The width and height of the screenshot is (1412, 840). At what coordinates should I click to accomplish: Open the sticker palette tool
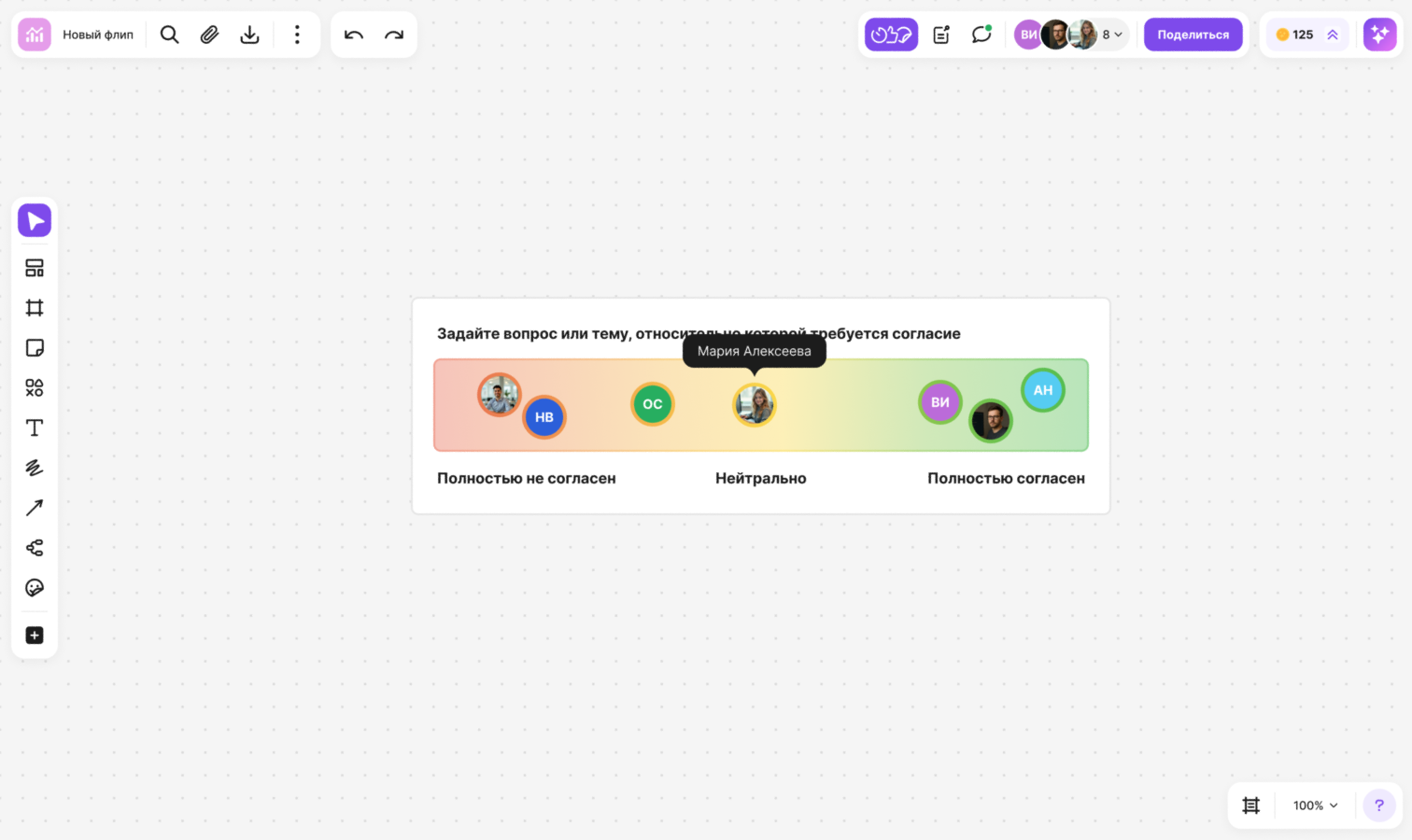35,588
